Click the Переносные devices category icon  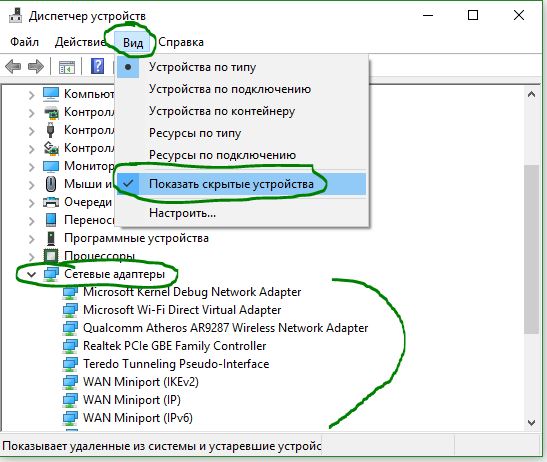tap(51, 220)
